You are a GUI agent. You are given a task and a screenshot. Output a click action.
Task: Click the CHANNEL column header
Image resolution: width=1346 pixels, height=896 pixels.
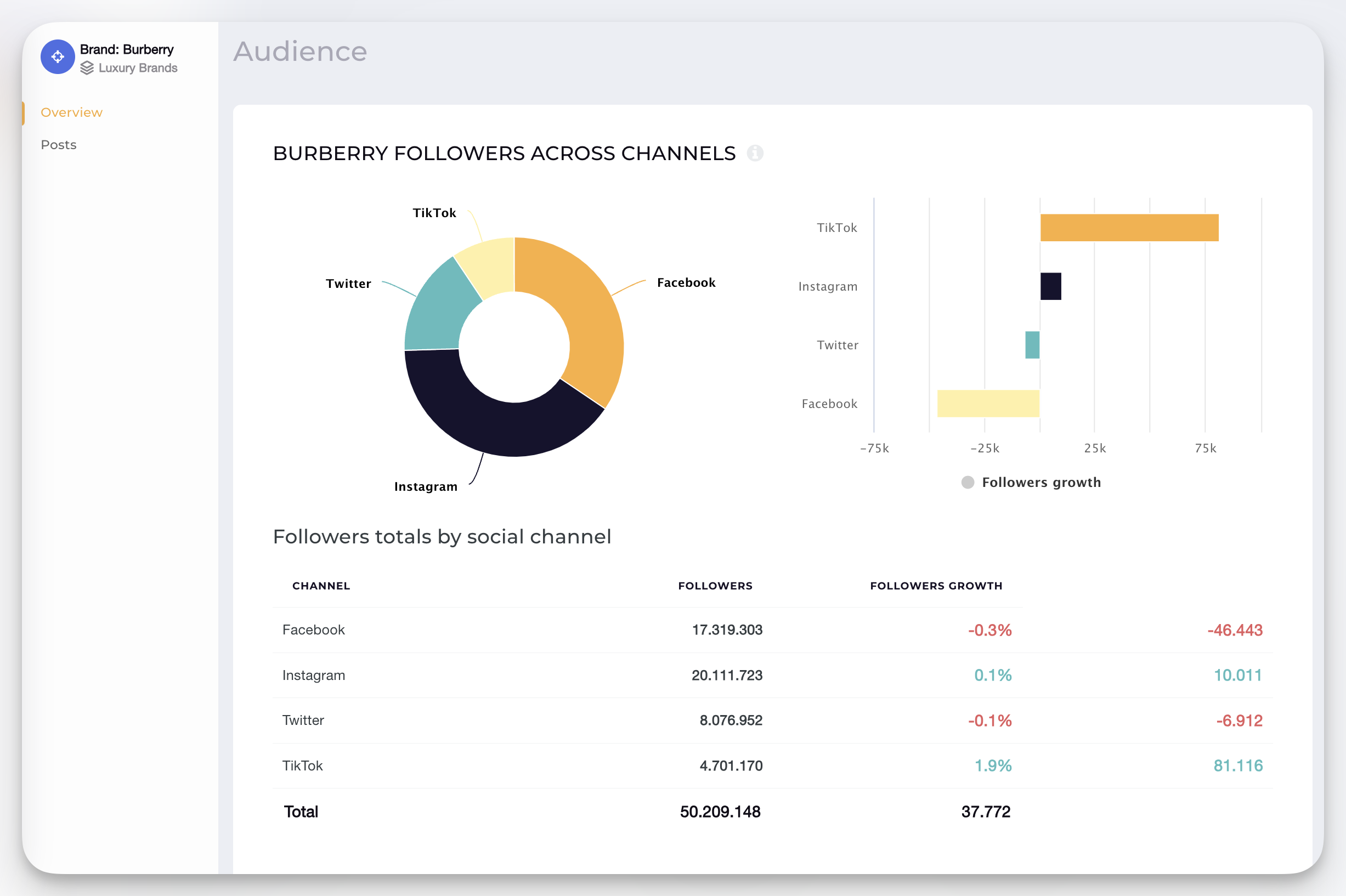[321, 586]
